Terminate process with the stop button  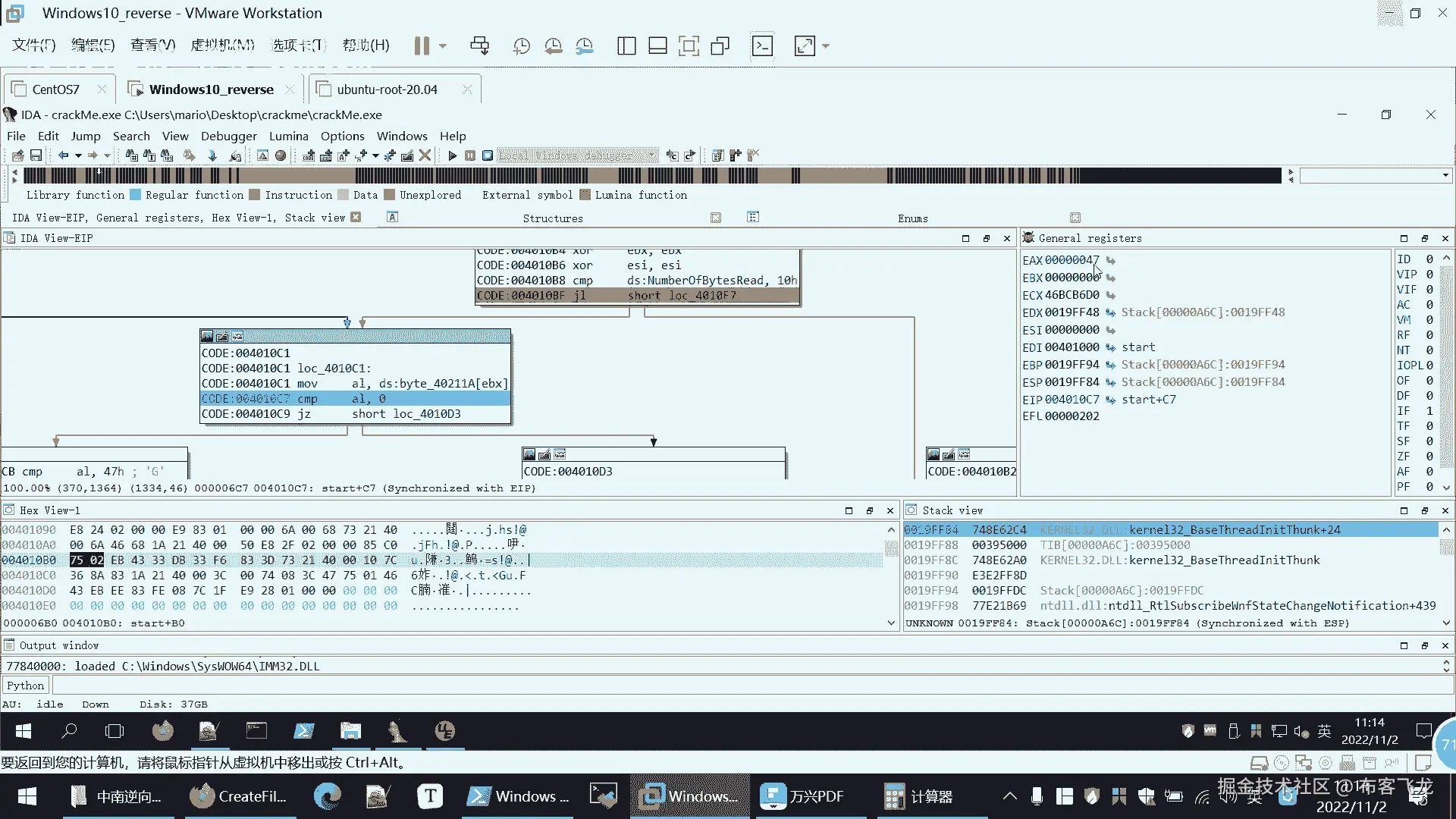pyautogui.click(x=488, y=155)
